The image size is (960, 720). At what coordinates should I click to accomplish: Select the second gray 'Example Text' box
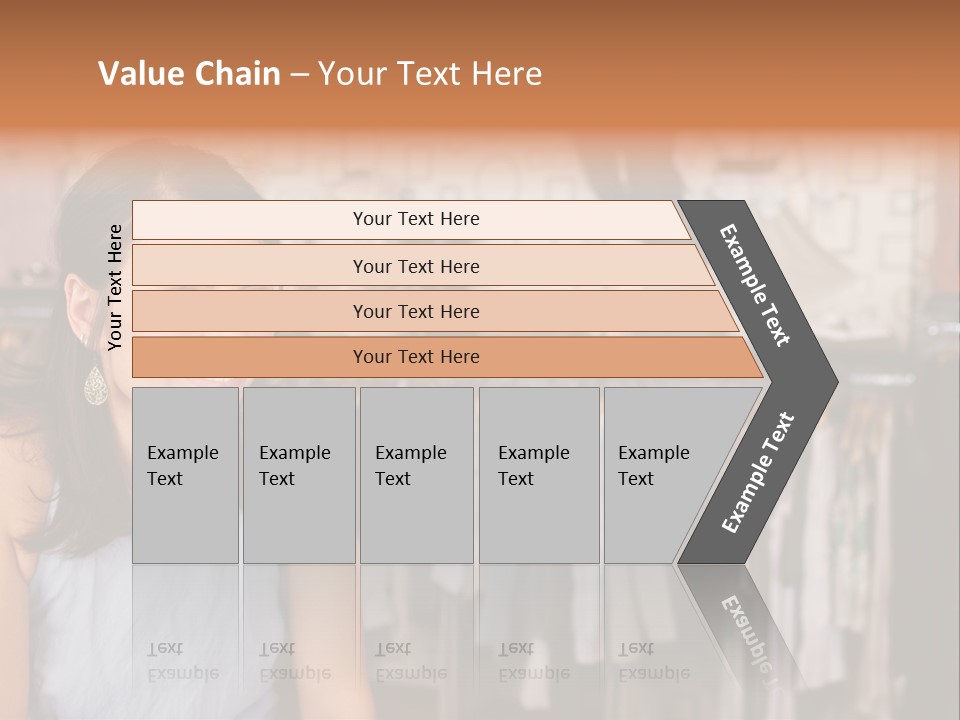coord(298,474)
